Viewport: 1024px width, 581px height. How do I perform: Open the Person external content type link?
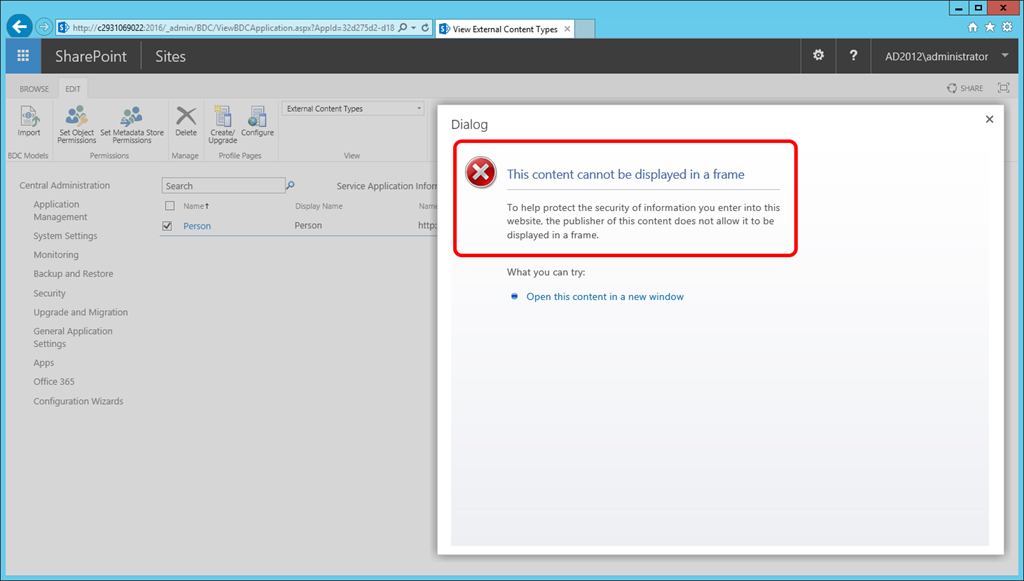[197, 226]
